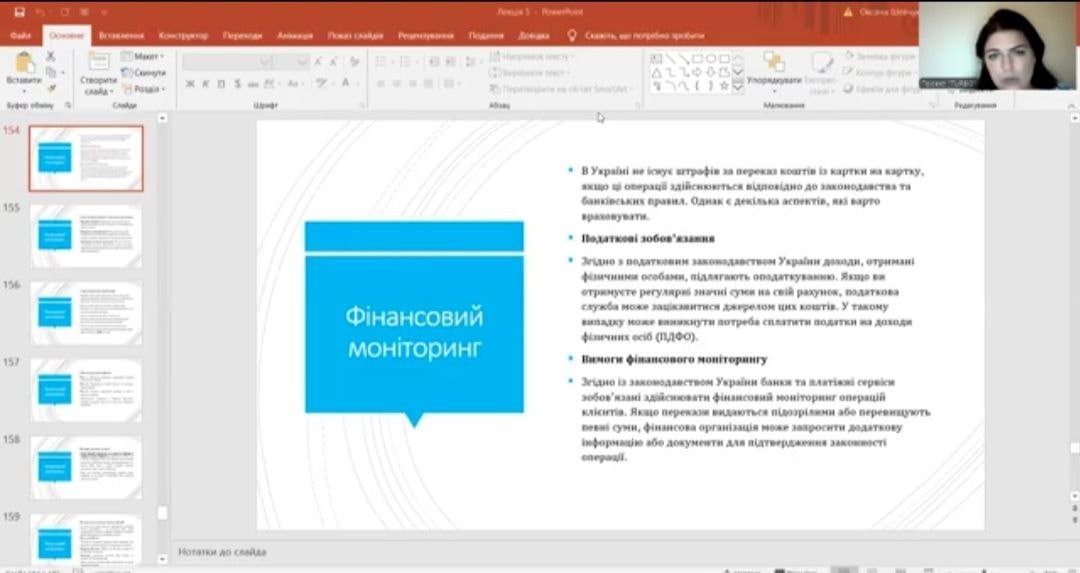Pick the triangle shape in the gallery
Viewport: 1080px width, 573px height.
(656, 72)
